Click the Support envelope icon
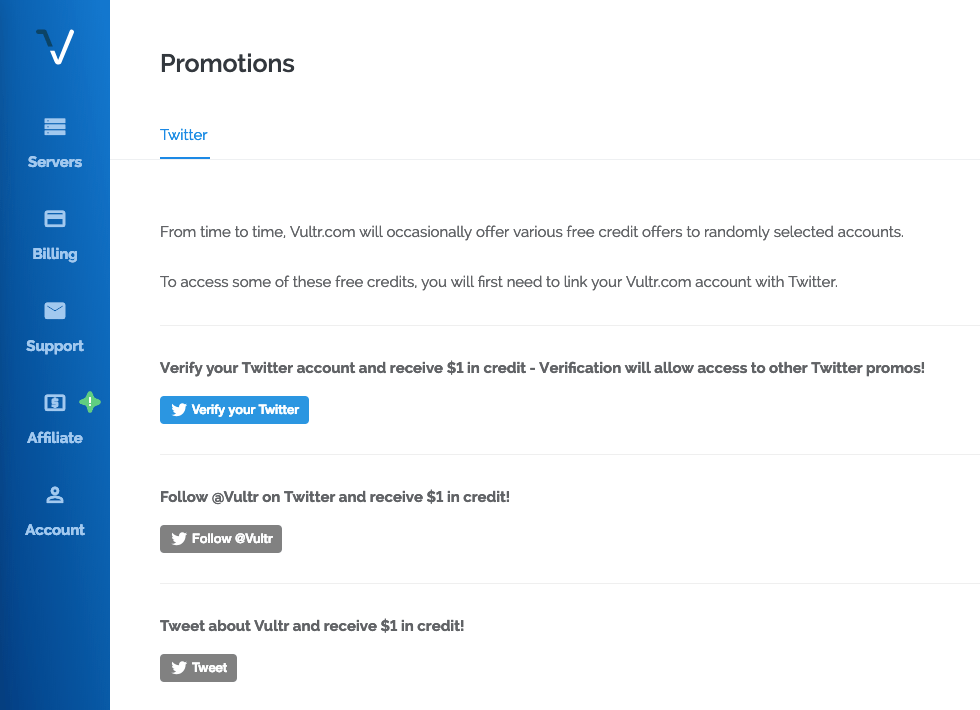 coord(54,311)
